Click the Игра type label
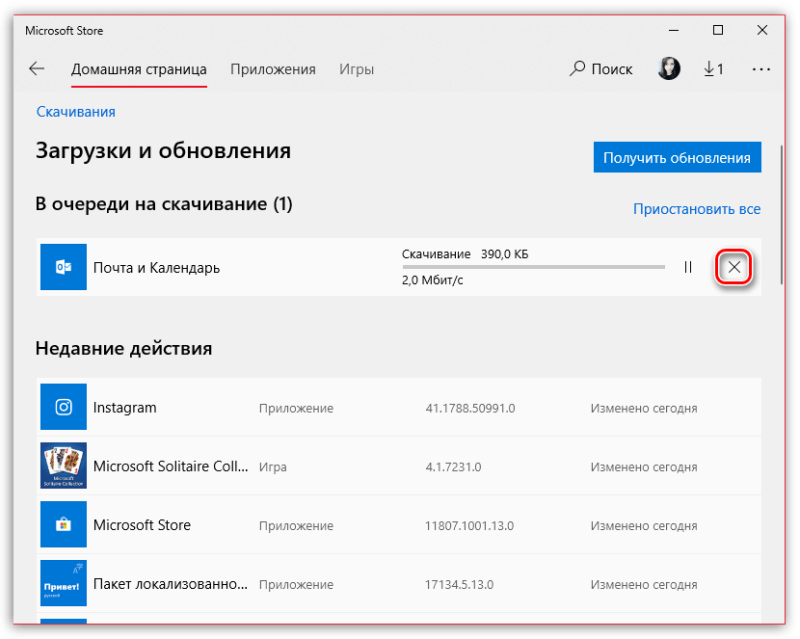This screenshot has width=800, height=639. (x=272, y=467)
